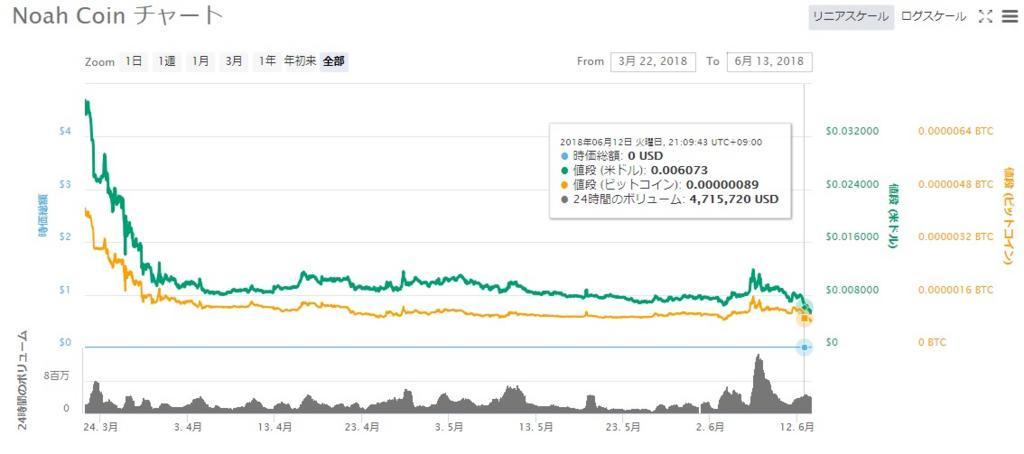Toggle fullscreen chart view icon
The width and height of the screenshot is (1024, 454).
(x=985, y=17)
